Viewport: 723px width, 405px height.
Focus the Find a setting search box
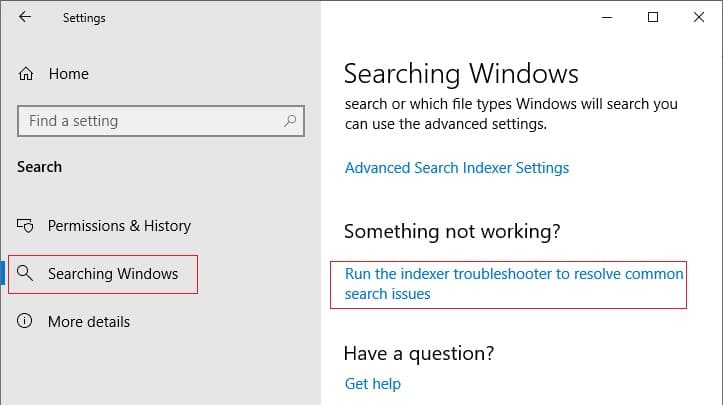tap(161, 121)
